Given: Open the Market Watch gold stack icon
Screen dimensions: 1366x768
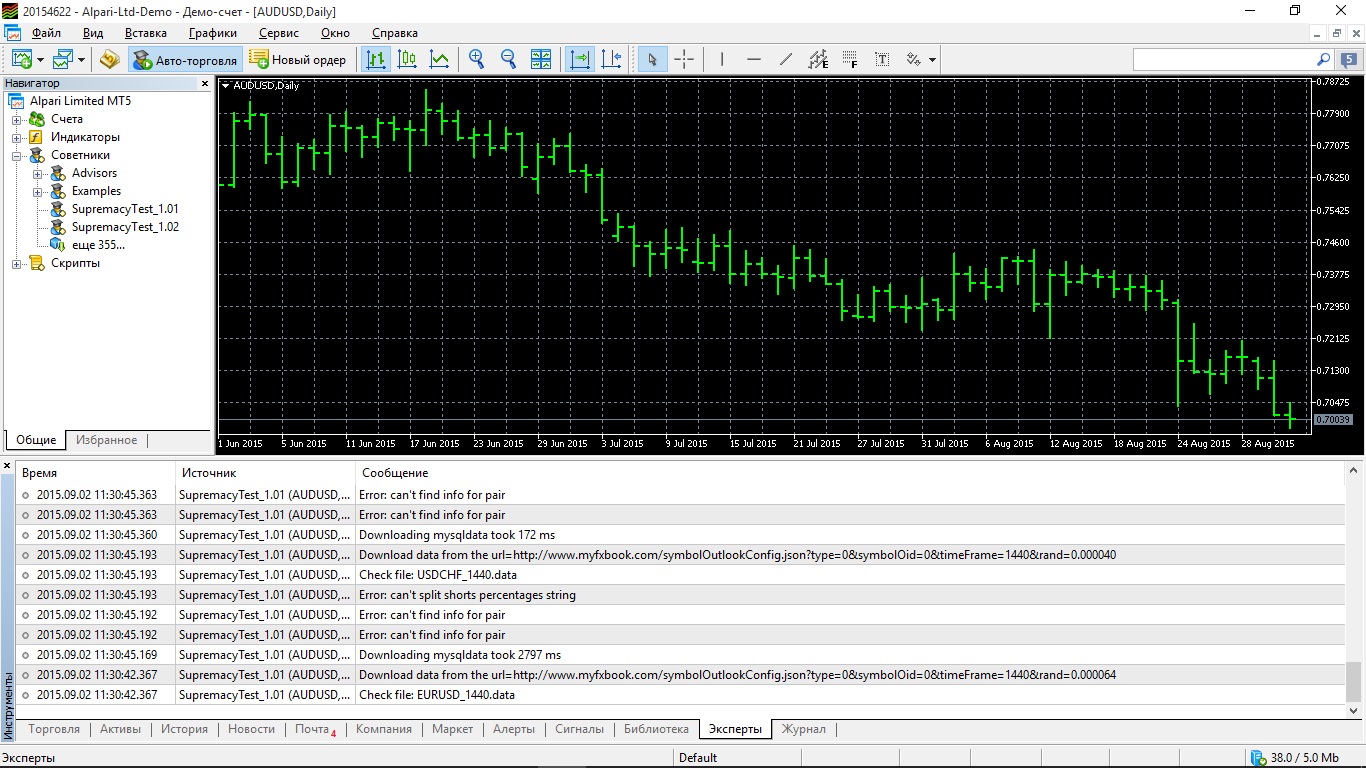Looking at the screenshot, I should (x=110, y=59).
